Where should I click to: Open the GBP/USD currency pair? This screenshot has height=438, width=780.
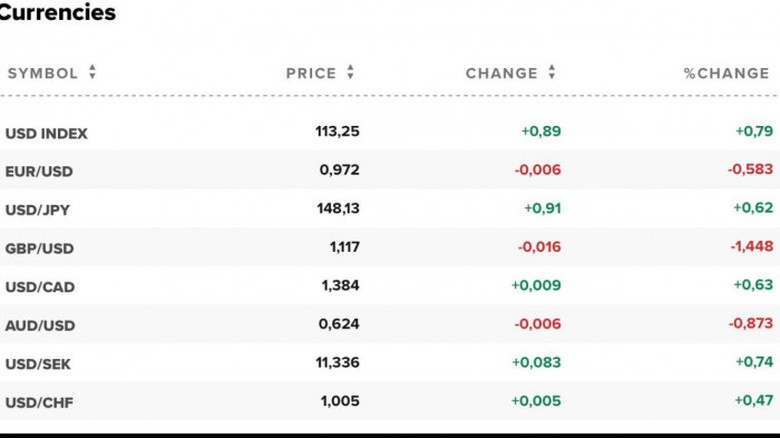click(x=39, y=248)
